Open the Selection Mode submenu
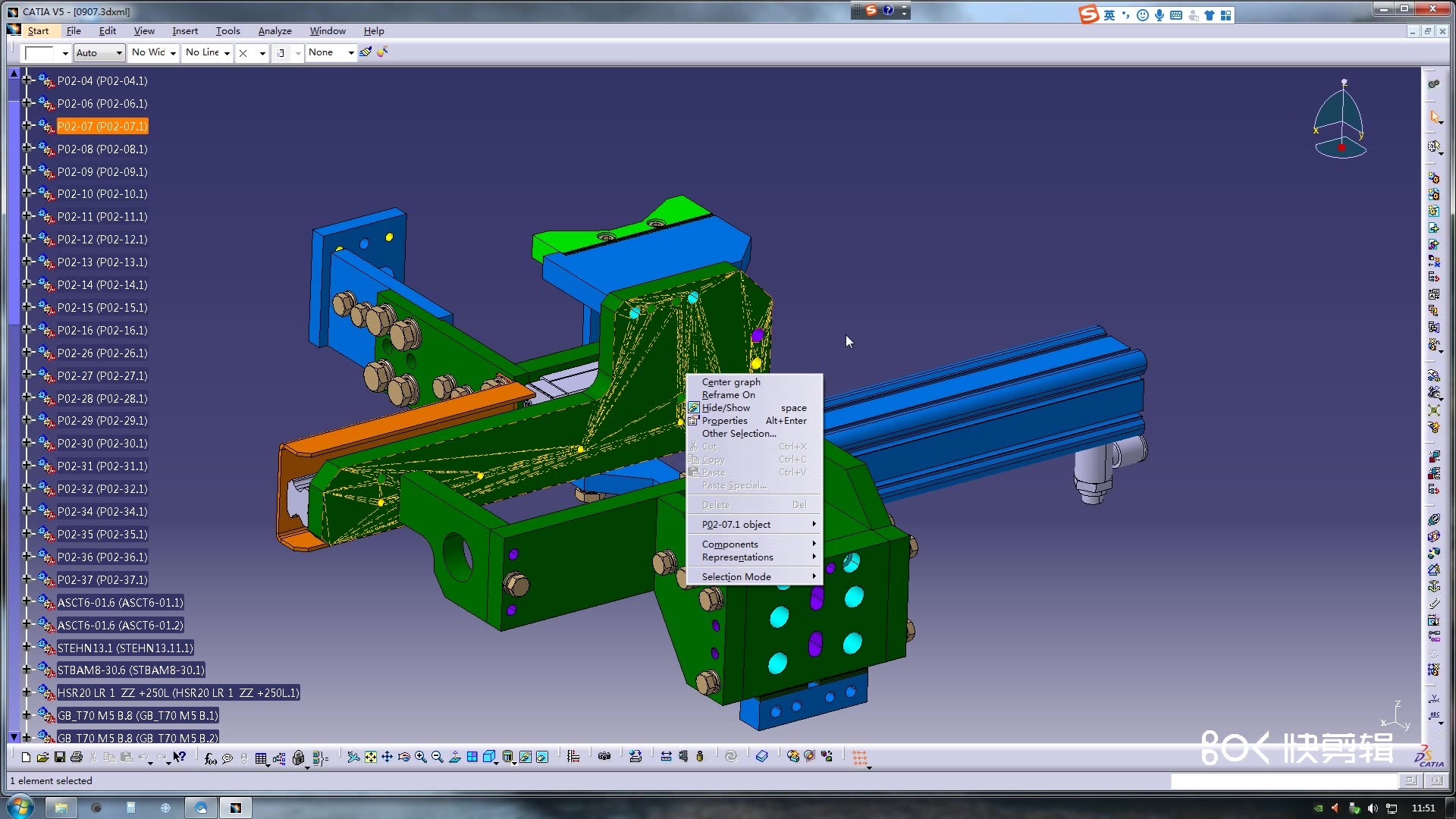 736,577
